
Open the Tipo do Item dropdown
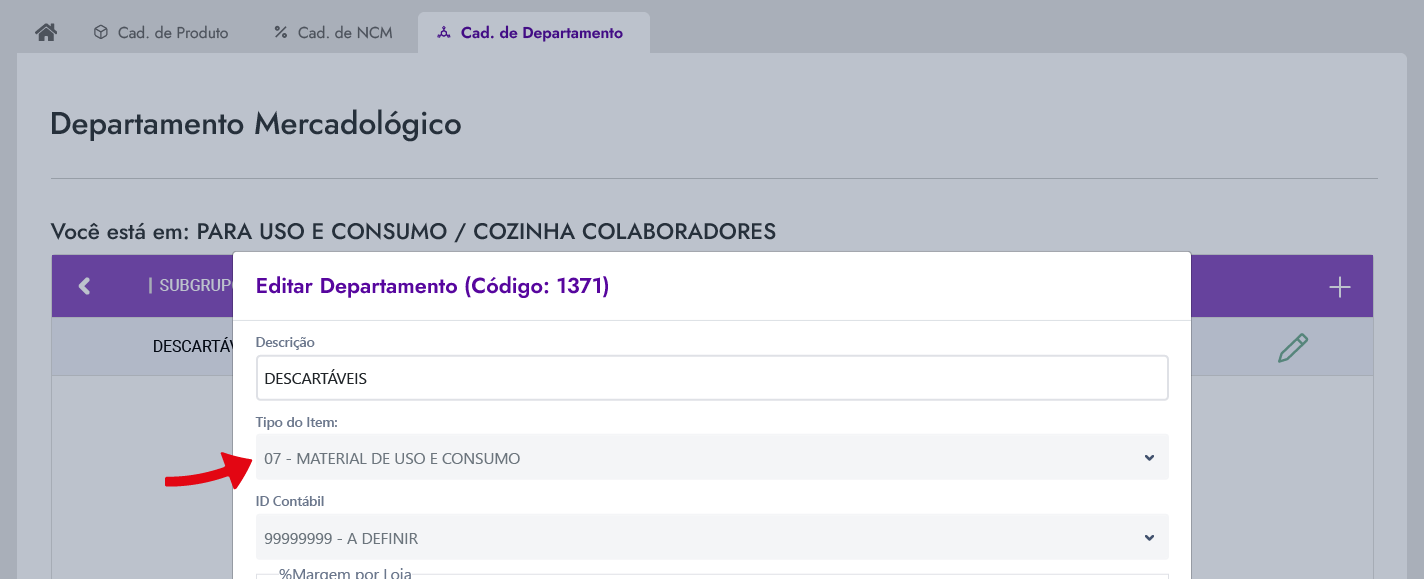[x=712, y=458]
